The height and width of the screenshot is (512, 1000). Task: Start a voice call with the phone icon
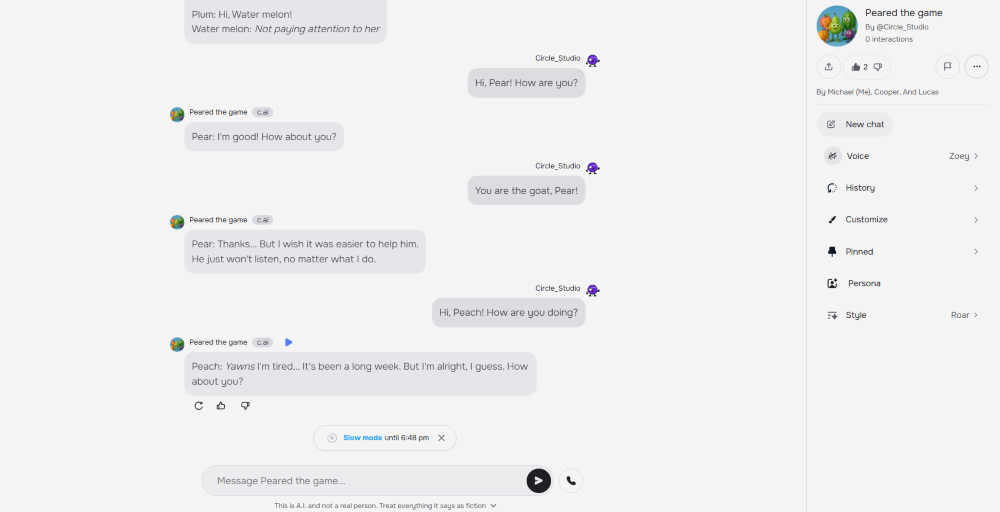click(x=571, y=481)
